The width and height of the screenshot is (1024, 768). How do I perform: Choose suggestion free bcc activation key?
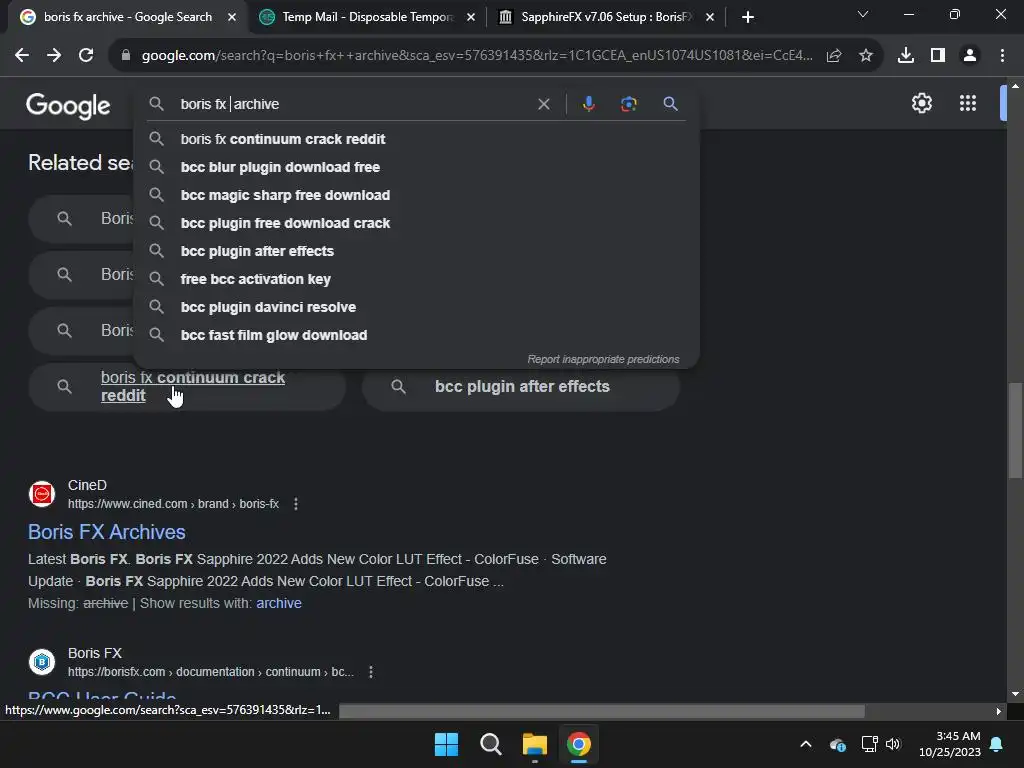click(x=417, y=280)
